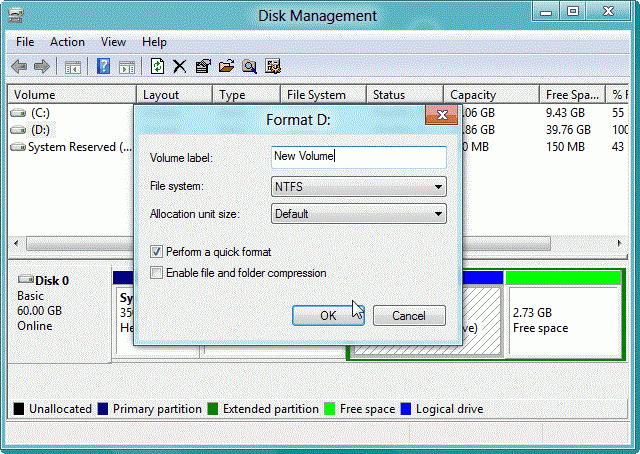Click the open folder toolbar icon

[x=226, y=66]
